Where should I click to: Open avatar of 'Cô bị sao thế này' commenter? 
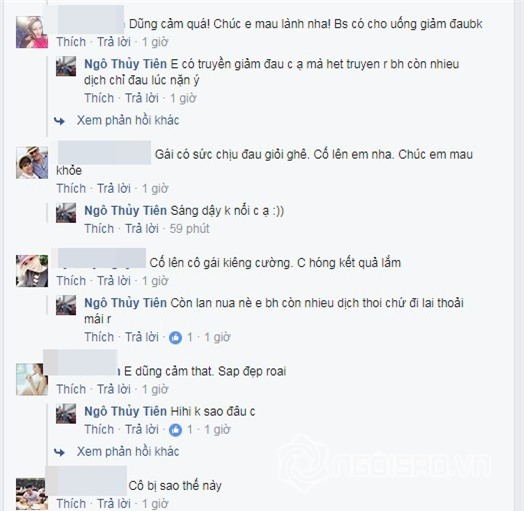tap(30, 494)
